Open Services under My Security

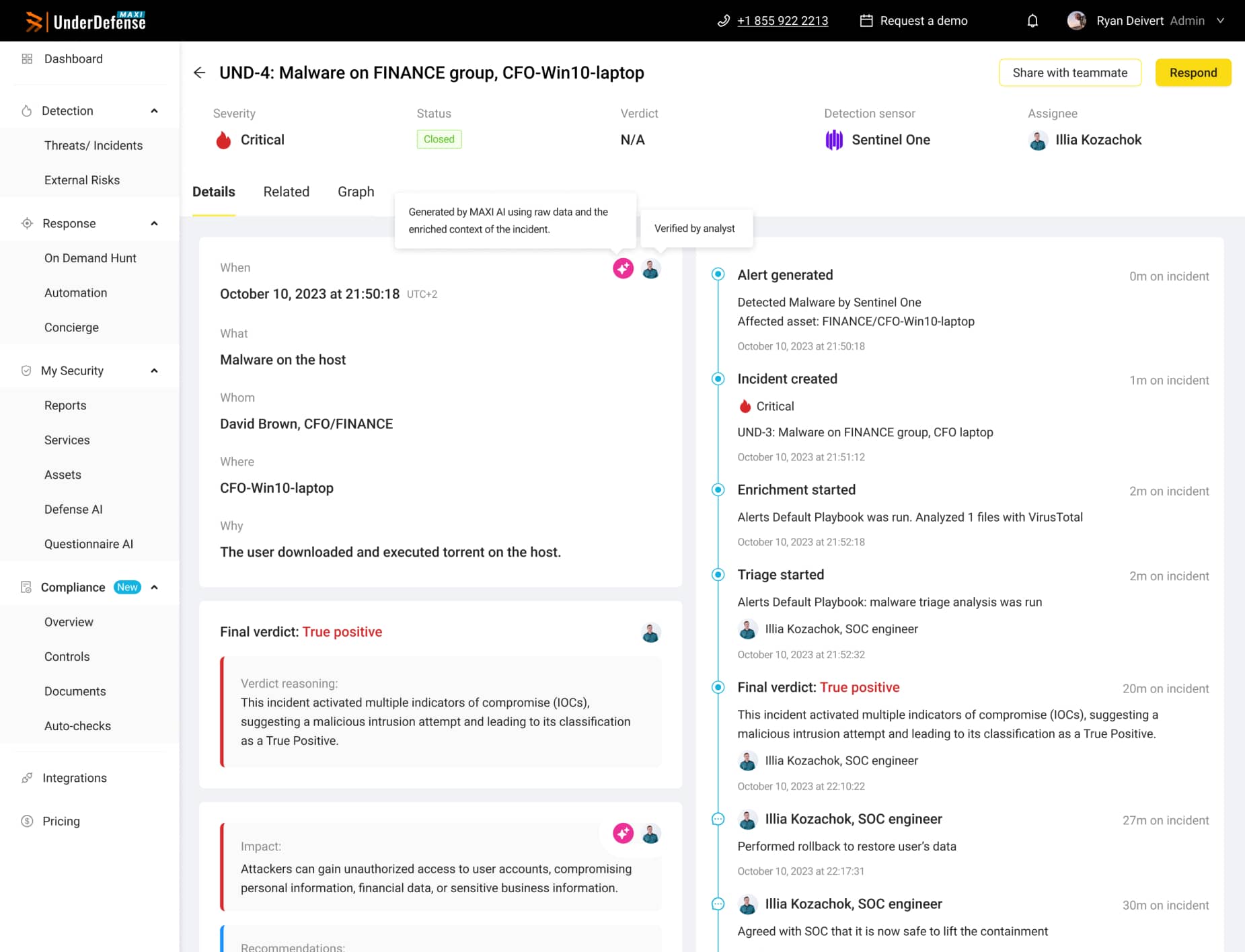(67, 440)
